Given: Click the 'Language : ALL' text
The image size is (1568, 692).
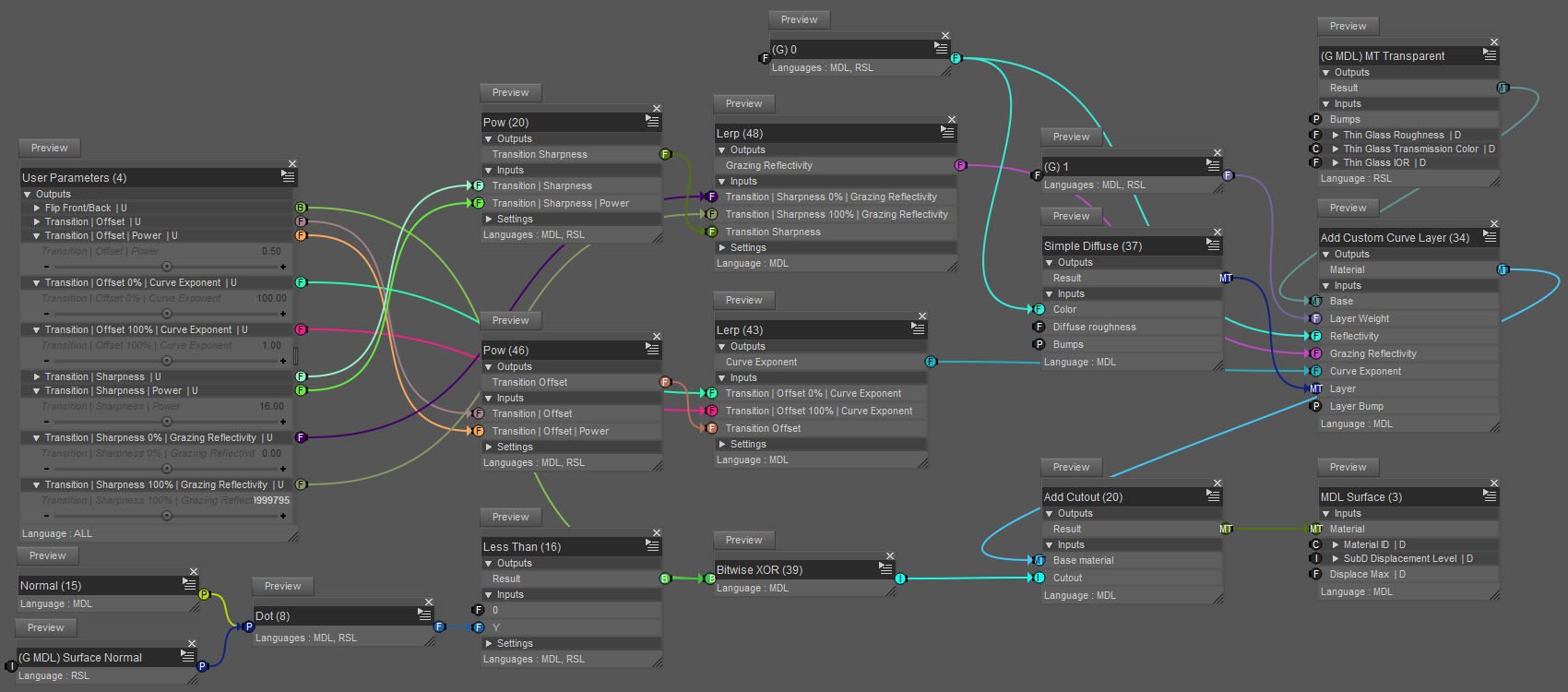Looking at the screenshot, I should tap(57, 534).
